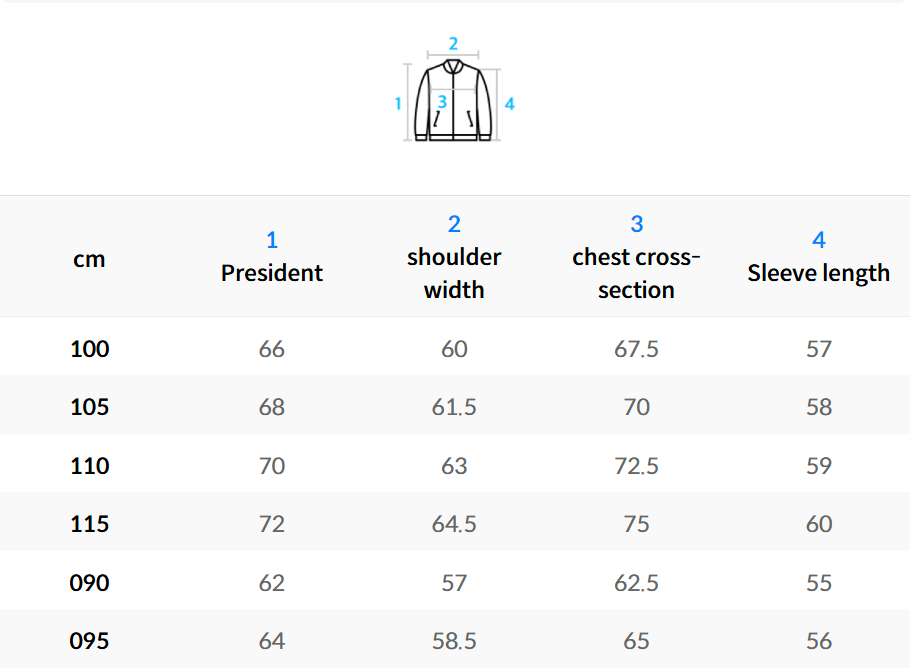The image size is (910, 668).
Task: Select size 095 row label
Action: click(x=90, y=641)
